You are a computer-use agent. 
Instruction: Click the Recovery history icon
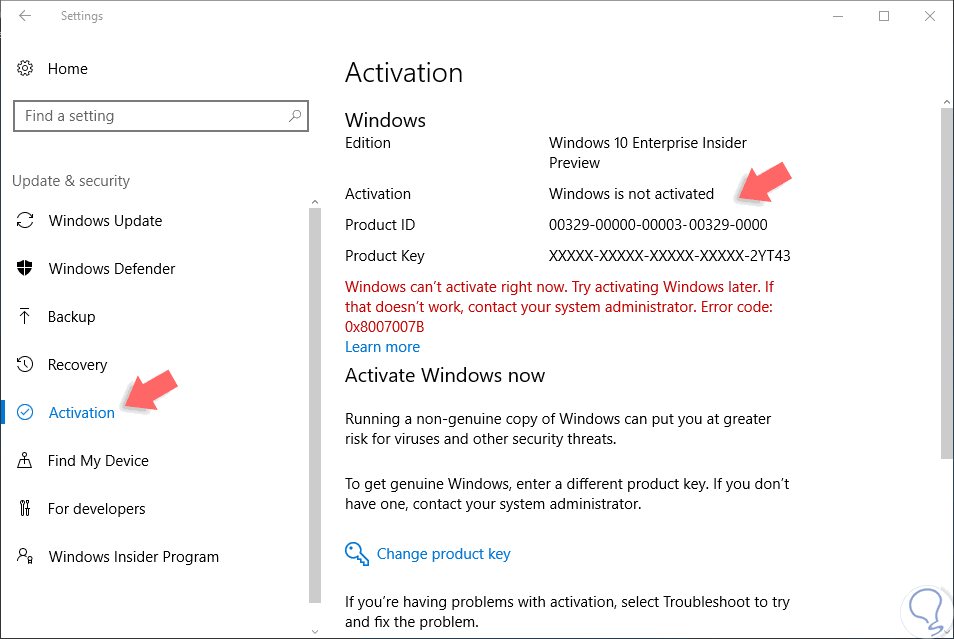coord(26,365)
